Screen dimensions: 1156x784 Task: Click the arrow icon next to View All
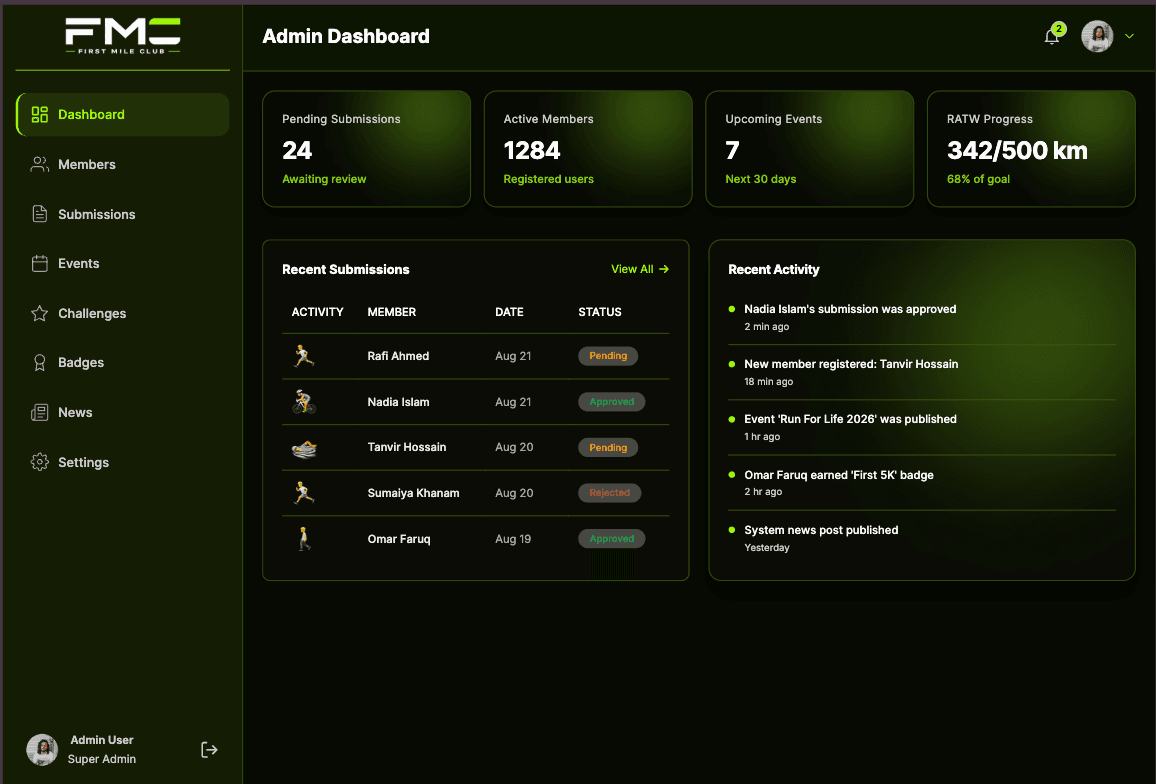coord(664,269)
